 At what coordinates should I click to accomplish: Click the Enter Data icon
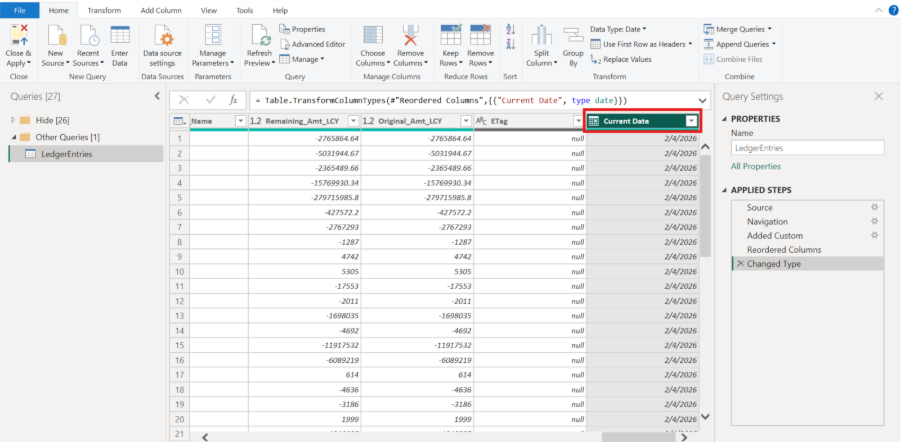(x=120, y=36)
